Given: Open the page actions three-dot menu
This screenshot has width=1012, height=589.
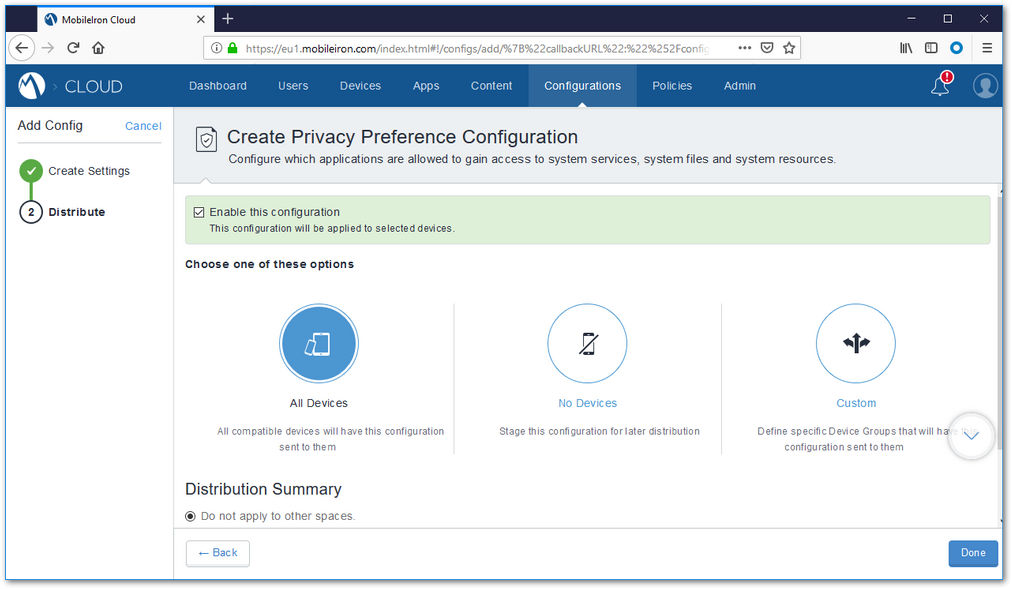Looking at the screenshot, I should coord(744,48).
